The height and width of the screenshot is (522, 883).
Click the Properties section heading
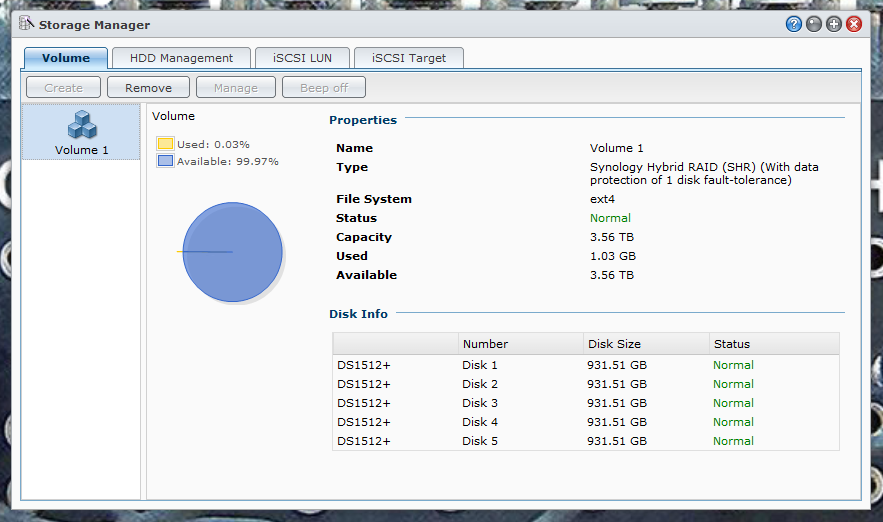pyautogui.click(x=363, y=120)
